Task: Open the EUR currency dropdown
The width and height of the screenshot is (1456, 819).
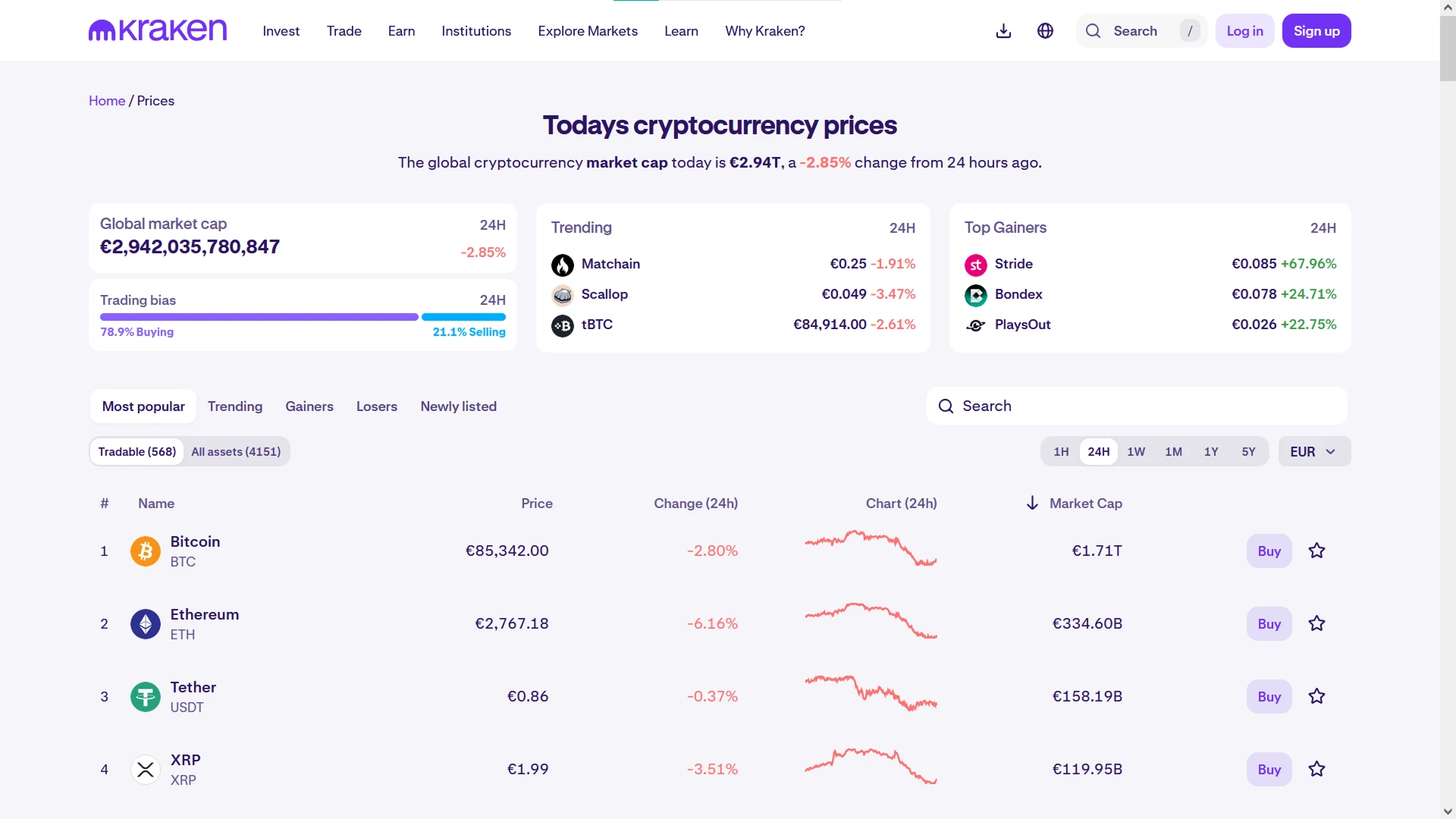Action: tap(1313, 452)
